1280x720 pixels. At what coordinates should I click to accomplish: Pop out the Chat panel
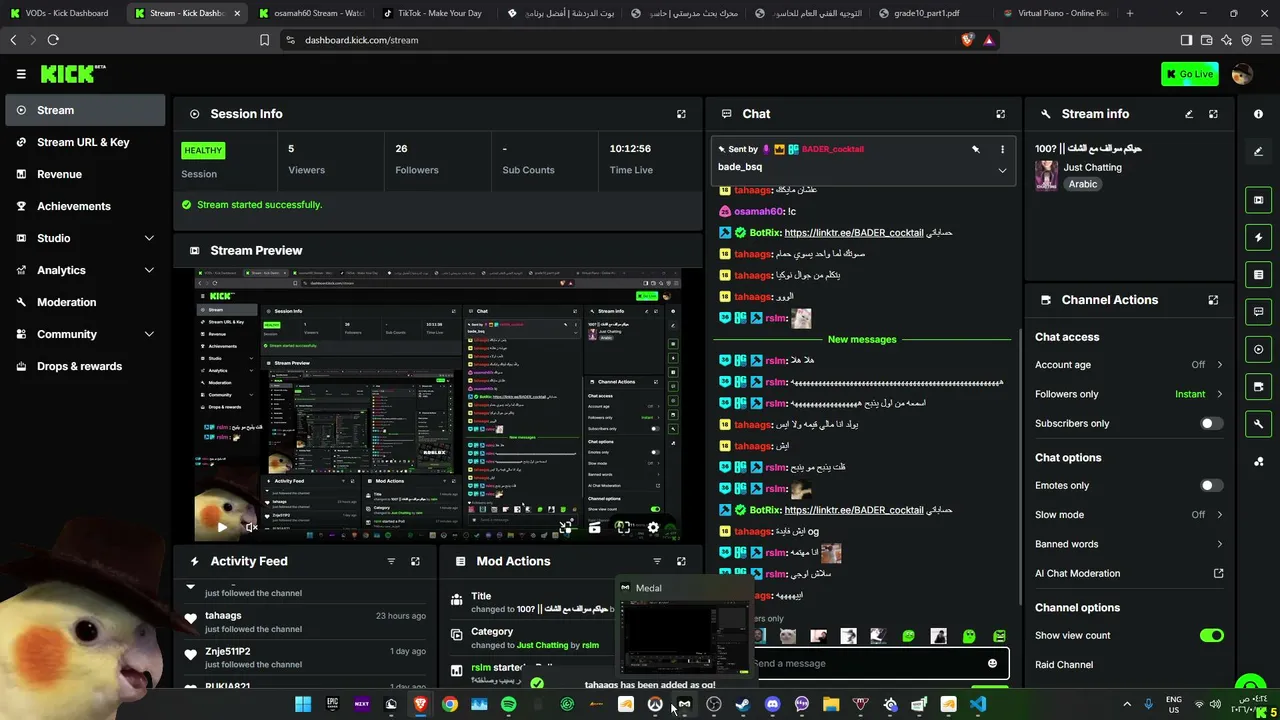tap(1000, 114)
